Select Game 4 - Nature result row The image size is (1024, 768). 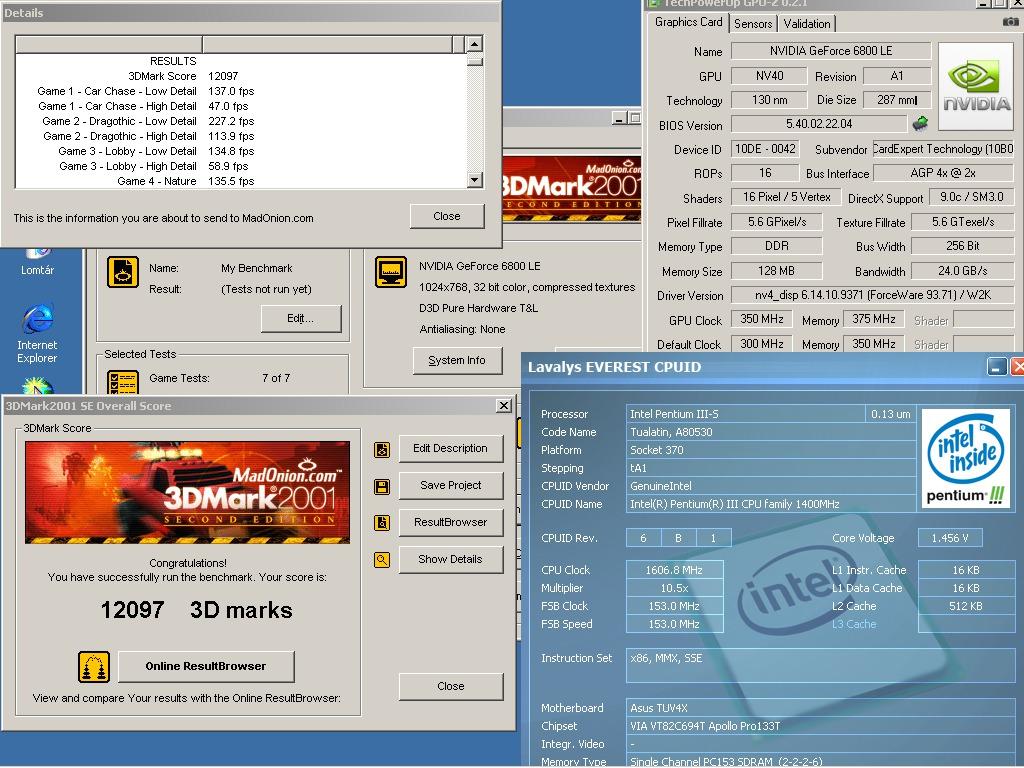point(242,182)
